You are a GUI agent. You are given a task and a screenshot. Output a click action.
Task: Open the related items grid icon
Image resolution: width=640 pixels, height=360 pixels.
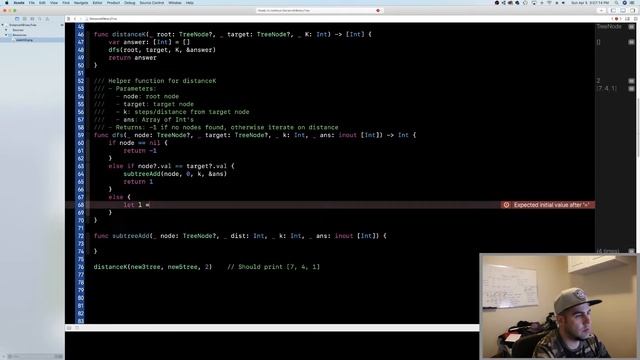(69, 19)
